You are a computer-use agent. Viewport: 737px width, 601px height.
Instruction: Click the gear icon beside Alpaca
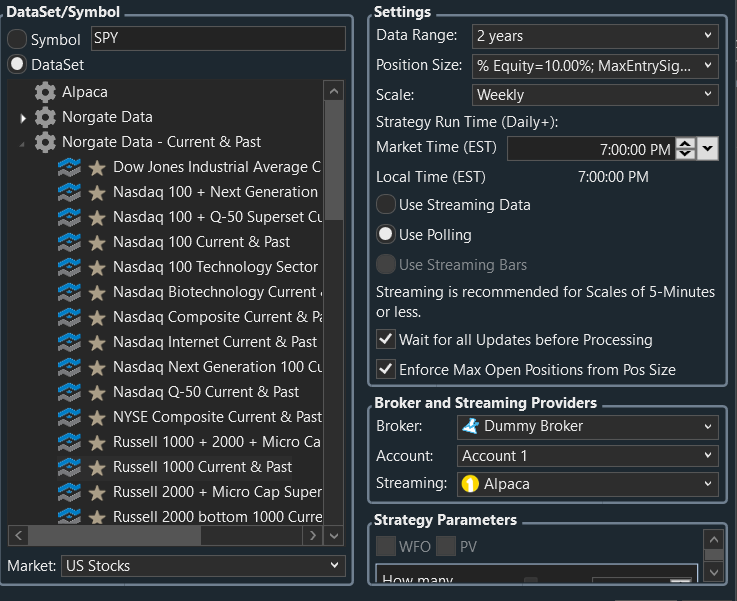pos(45,92)
